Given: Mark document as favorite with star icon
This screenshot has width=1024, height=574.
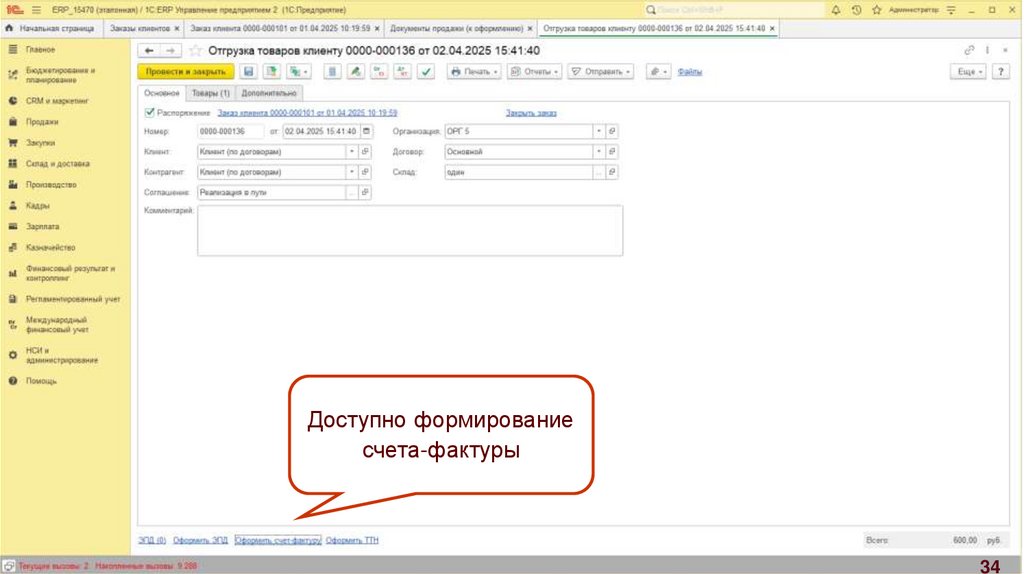Looking at the screenshot, I should coord(195,50).
